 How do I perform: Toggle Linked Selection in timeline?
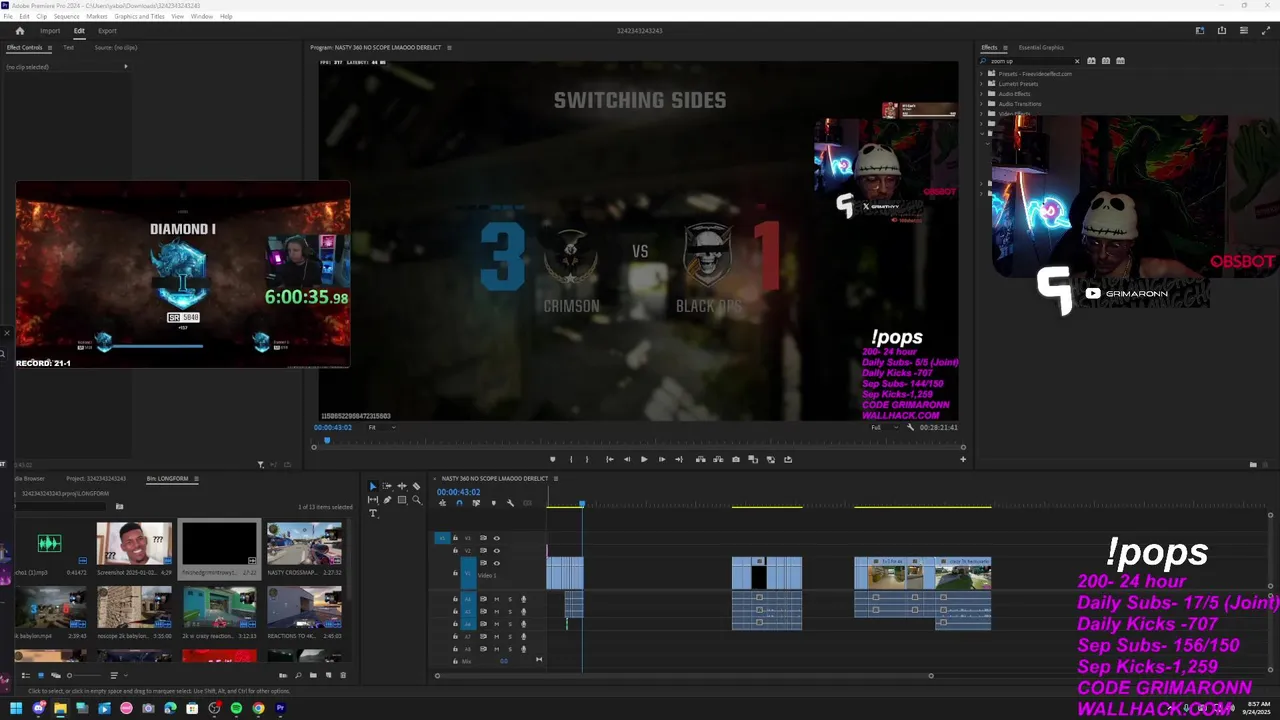coord(476,503)
